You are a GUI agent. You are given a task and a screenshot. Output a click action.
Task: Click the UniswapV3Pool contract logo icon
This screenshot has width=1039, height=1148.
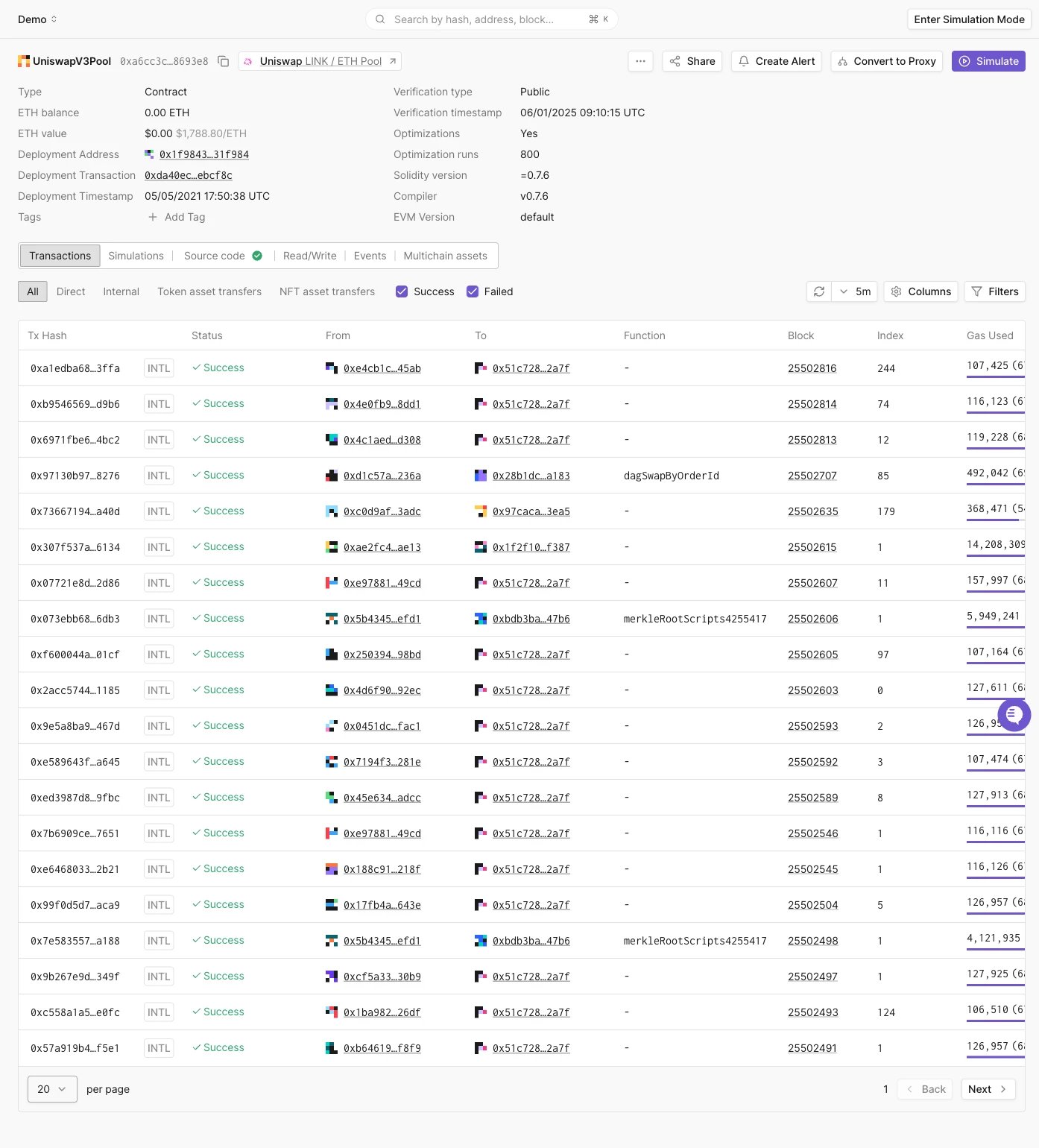[x=24, y=61]
